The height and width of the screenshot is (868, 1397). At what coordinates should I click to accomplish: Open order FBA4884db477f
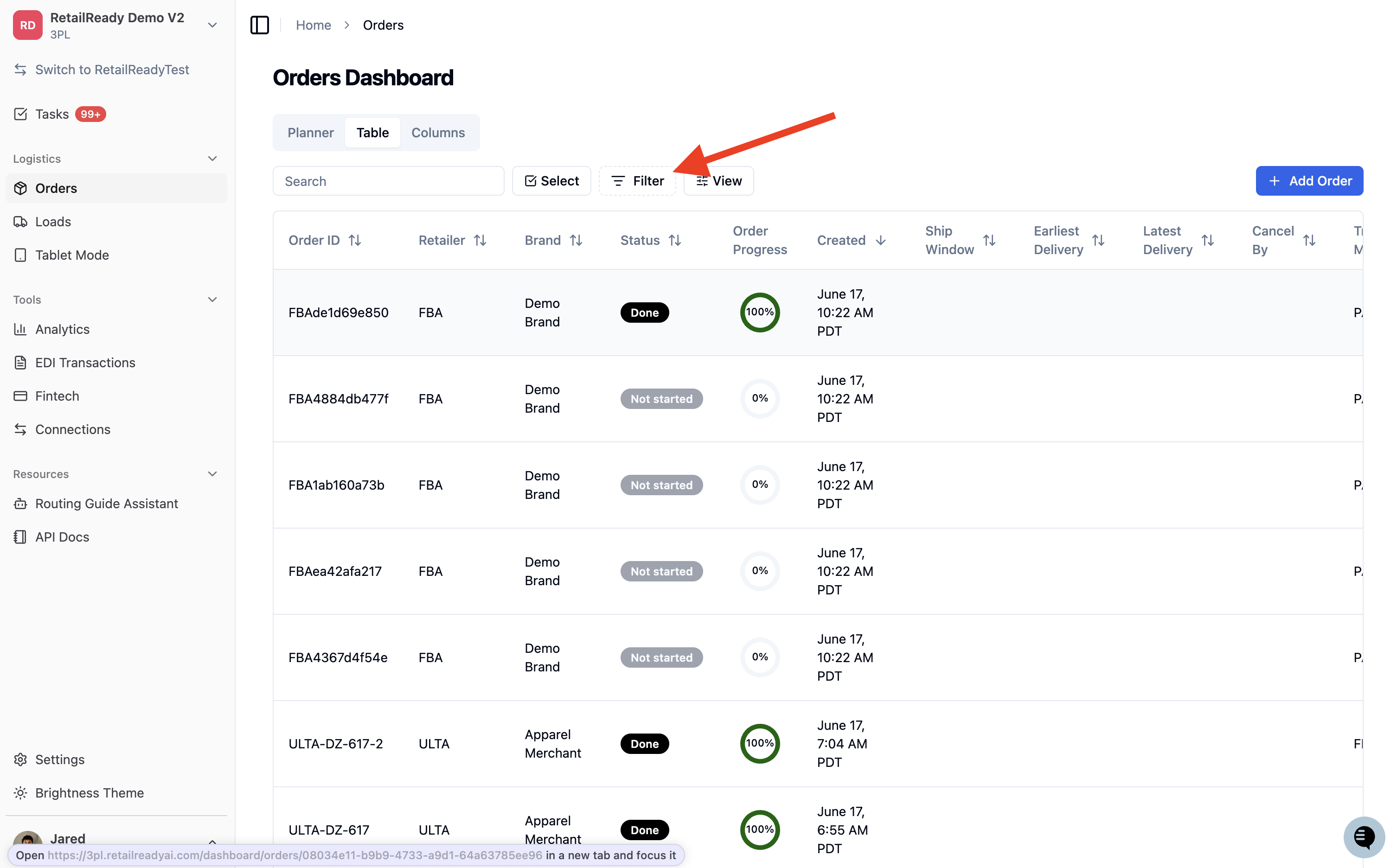click(338, 399)
